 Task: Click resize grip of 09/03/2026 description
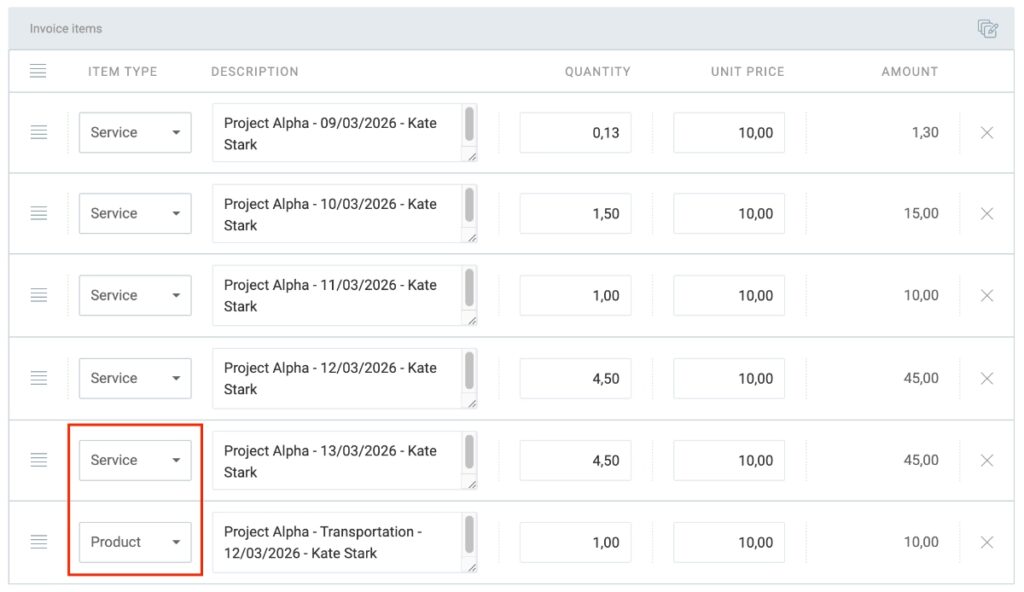point(472,156)
